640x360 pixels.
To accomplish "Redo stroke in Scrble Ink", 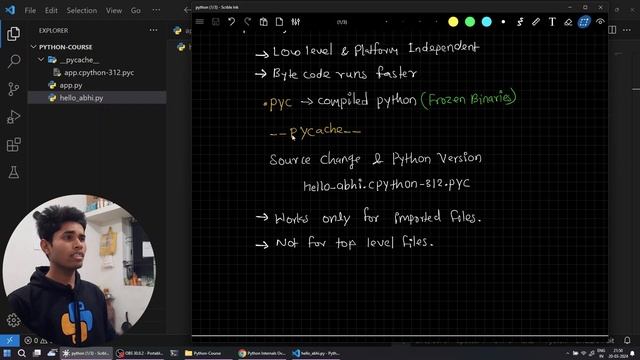I will pyautogui.click(x=247, y=22).
